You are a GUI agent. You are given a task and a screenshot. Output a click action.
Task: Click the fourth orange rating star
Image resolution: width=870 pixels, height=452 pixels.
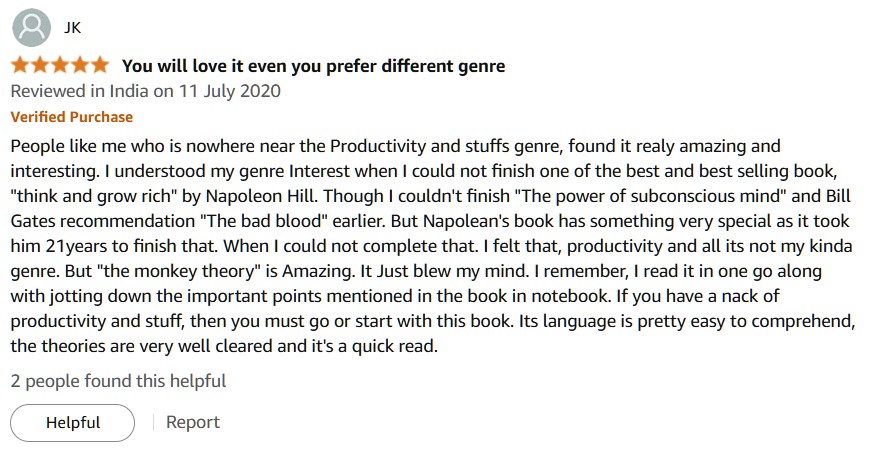point(80,65)
